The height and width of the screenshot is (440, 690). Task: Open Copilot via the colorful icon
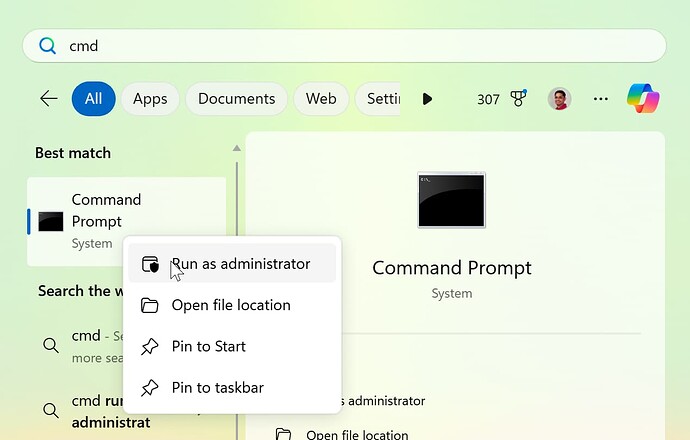(643, 98)
